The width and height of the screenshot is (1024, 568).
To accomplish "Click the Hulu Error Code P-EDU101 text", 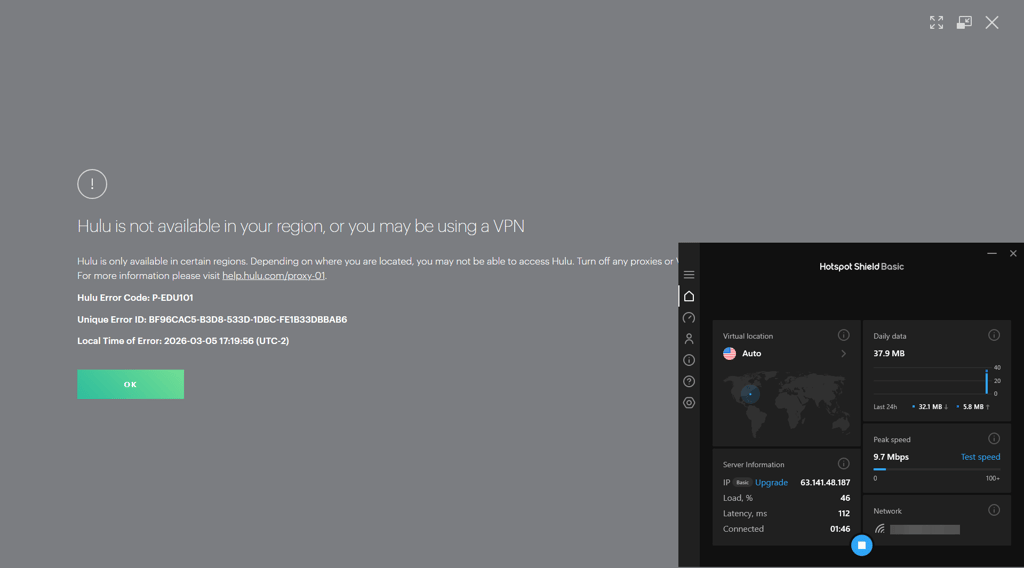I will click(135, 298).
